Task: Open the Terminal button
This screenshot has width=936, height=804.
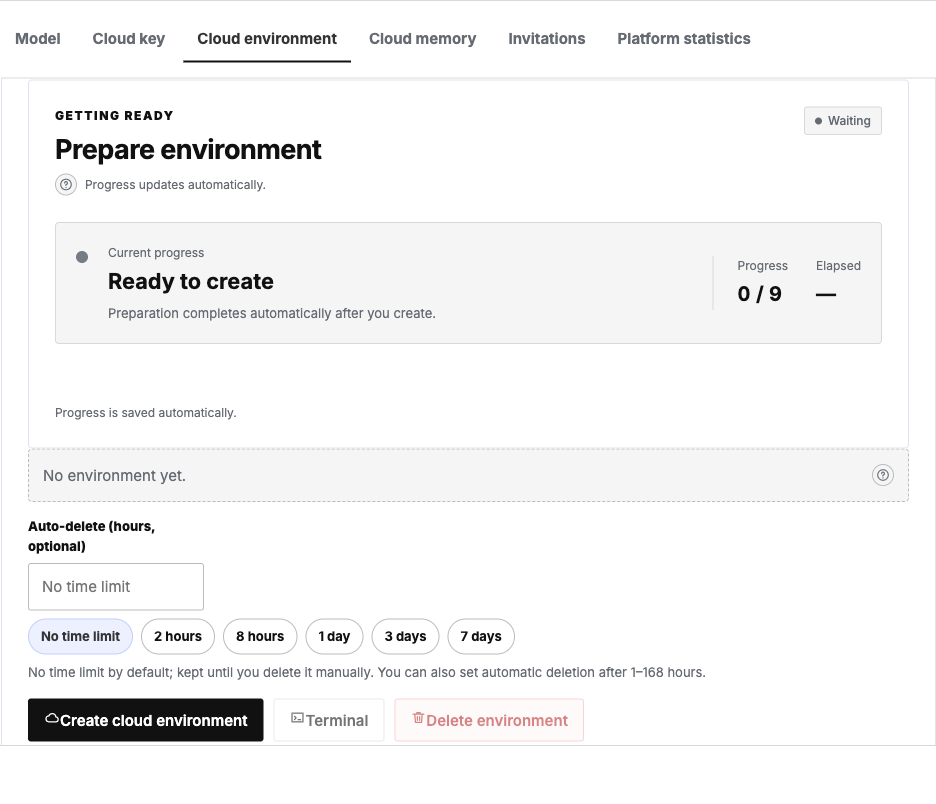Action: (x=329, y=720)
